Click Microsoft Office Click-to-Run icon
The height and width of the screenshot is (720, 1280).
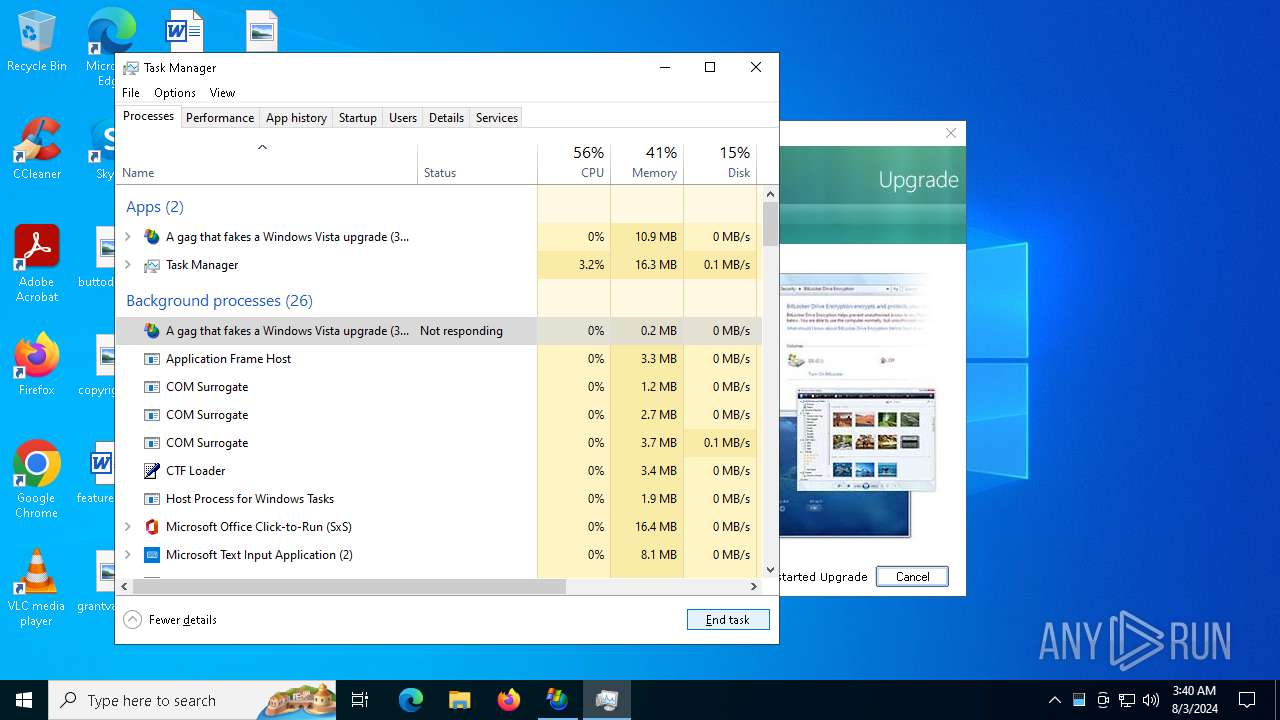[x=152, y=527]
